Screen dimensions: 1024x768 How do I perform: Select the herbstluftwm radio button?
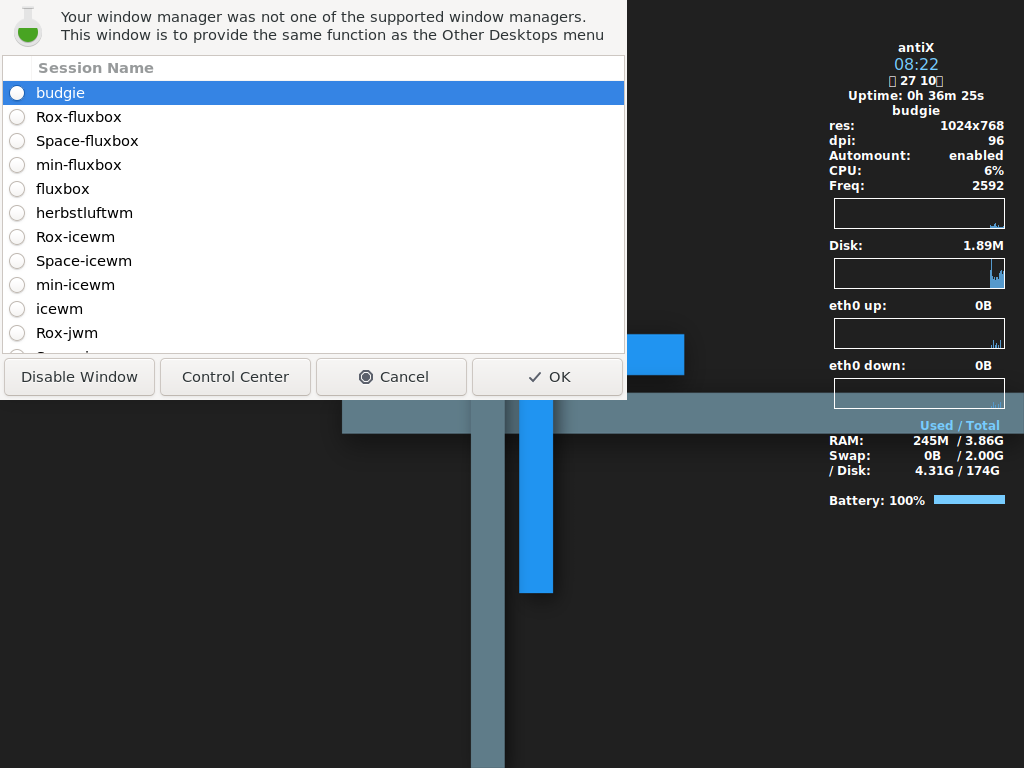[18, 214]
